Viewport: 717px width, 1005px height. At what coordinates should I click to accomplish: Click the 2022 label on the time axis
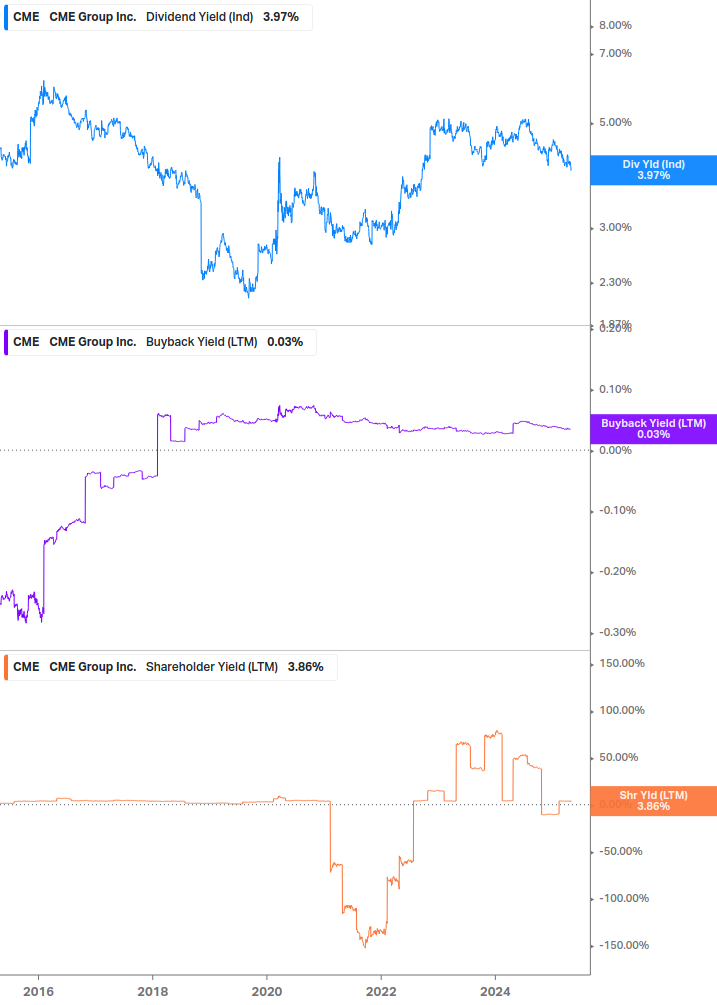tap(381, 992)
